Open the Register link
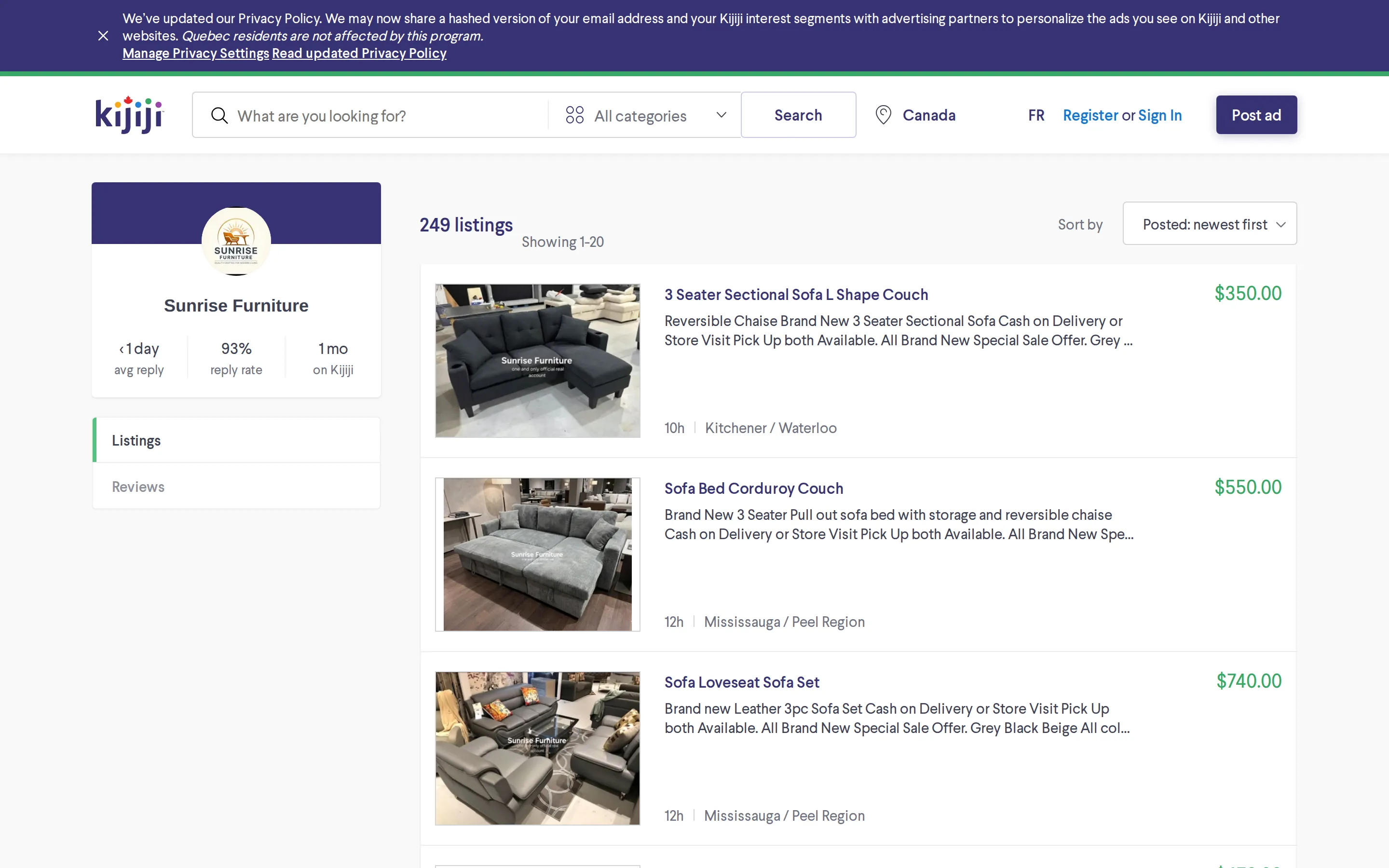This screenshot has height=868, width=1389. 1090,115
